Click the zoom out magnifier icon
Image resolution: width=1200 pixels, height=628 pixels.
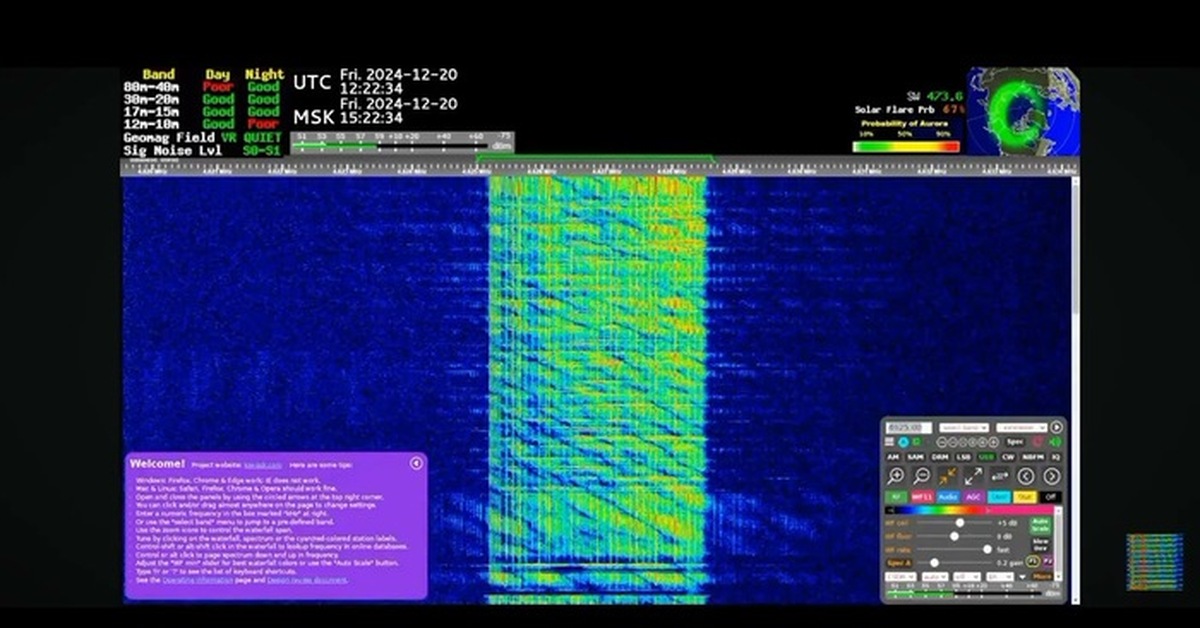pyautogui.click(x=922, y=477)
